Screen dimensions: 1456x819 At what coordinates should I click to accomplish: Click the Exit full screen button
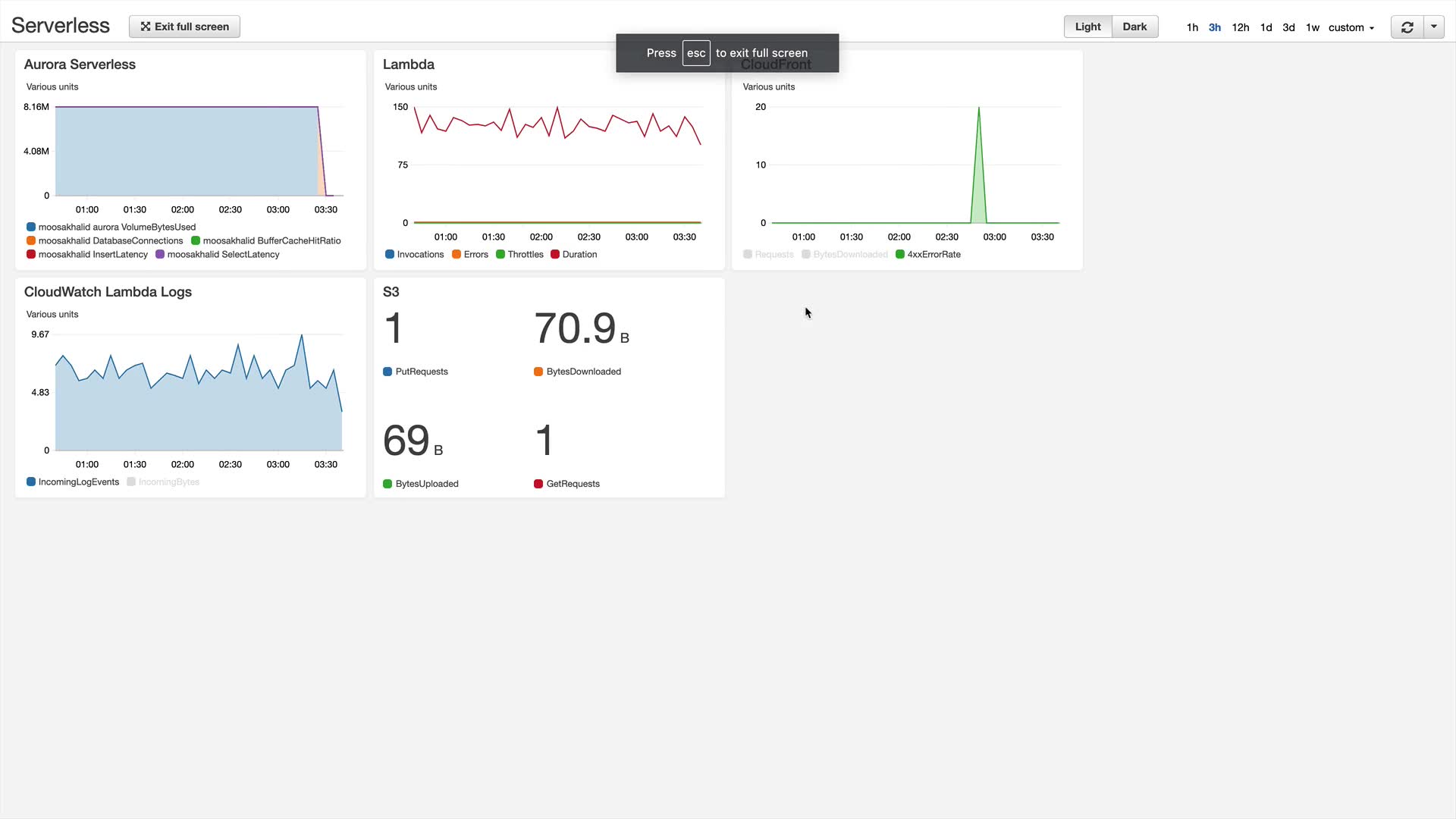(x=184, y=27)
